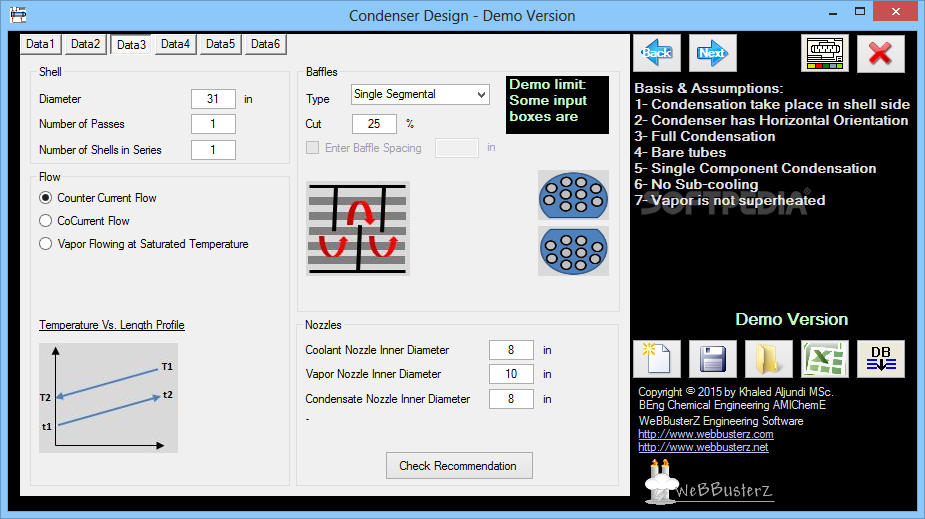This screenshot has height=519, width=925.
Task: Open the webbusterz.net link
Action: pos(703,447)
